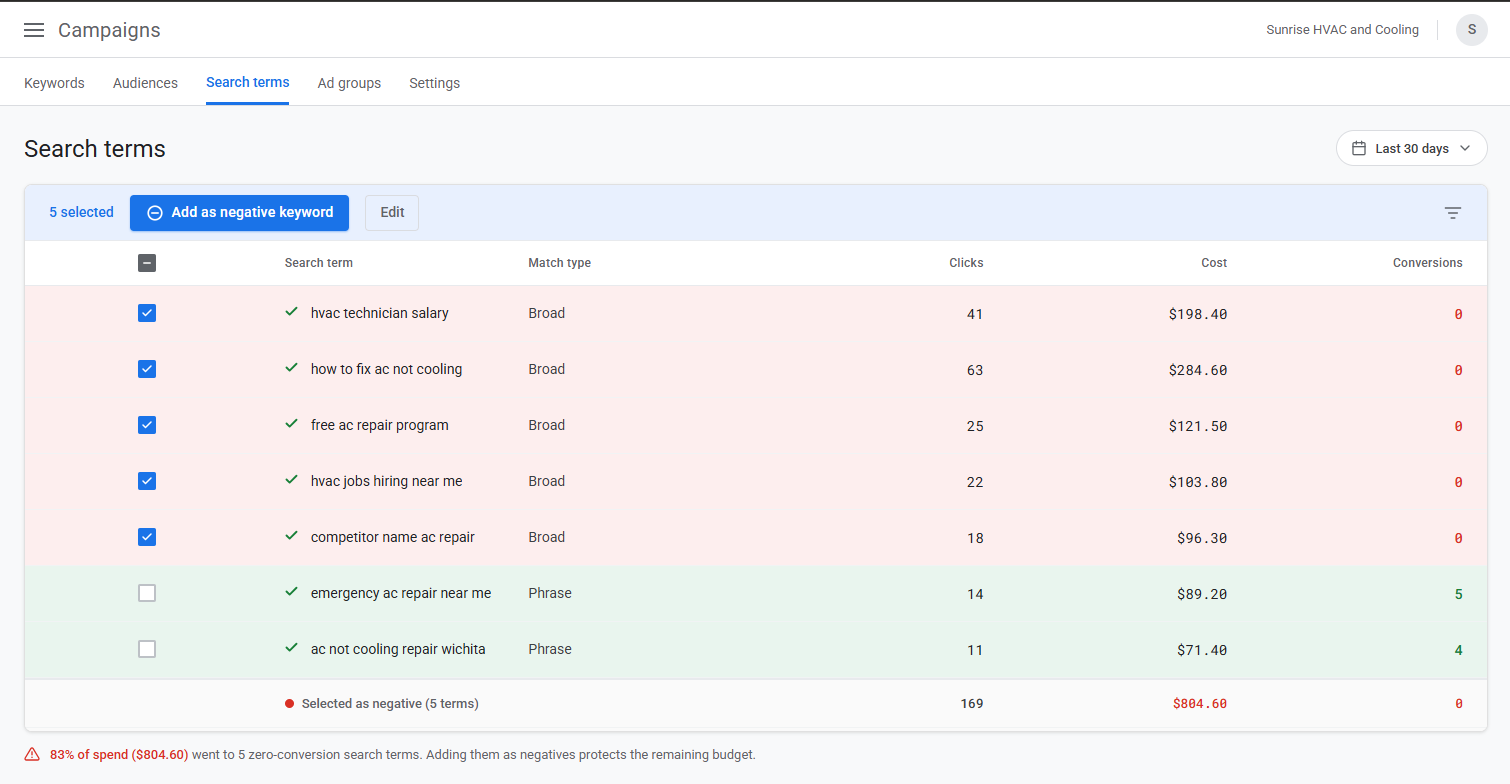The image size is (1510, 784).
Task: Click the total cost $804.60 in summary row
Action: click(x=1200, y=704)
